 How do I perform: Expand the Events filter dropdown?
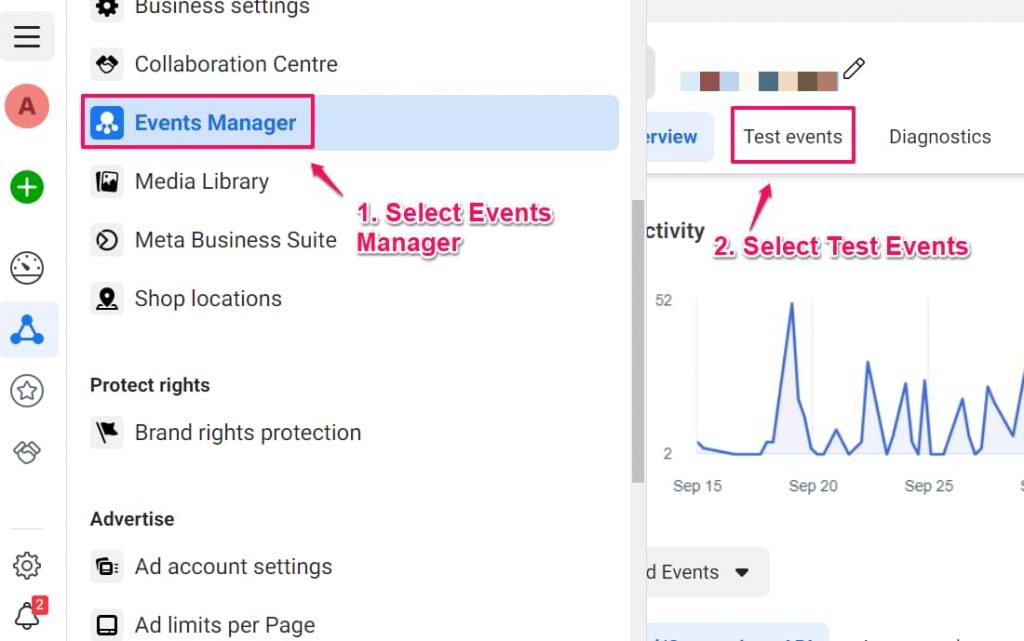(x=742, y=572)
